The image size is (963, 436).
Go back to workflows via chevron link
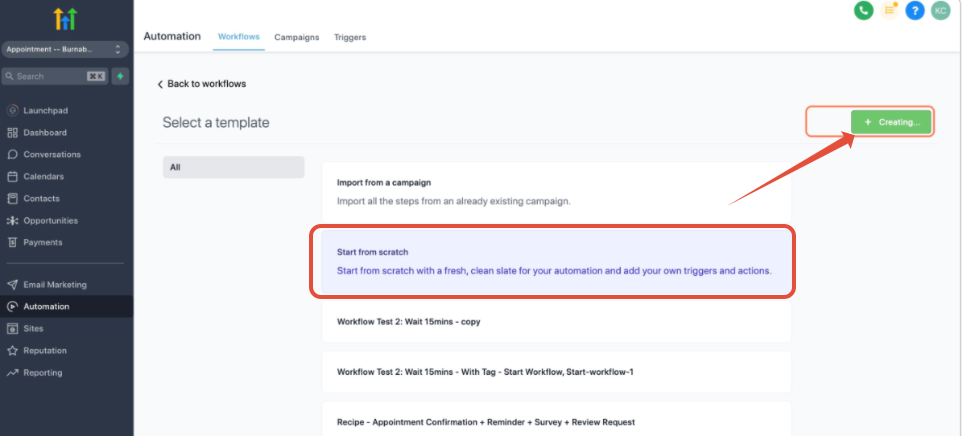click(202, 84)
